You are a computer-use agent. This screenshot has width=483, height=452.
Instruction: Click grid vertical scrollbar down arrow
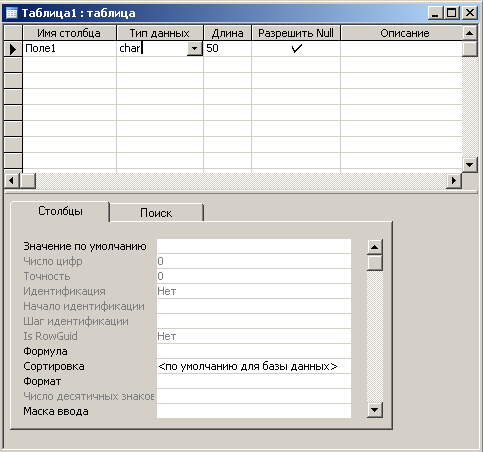pyautogui.click(x=469, y=165)
